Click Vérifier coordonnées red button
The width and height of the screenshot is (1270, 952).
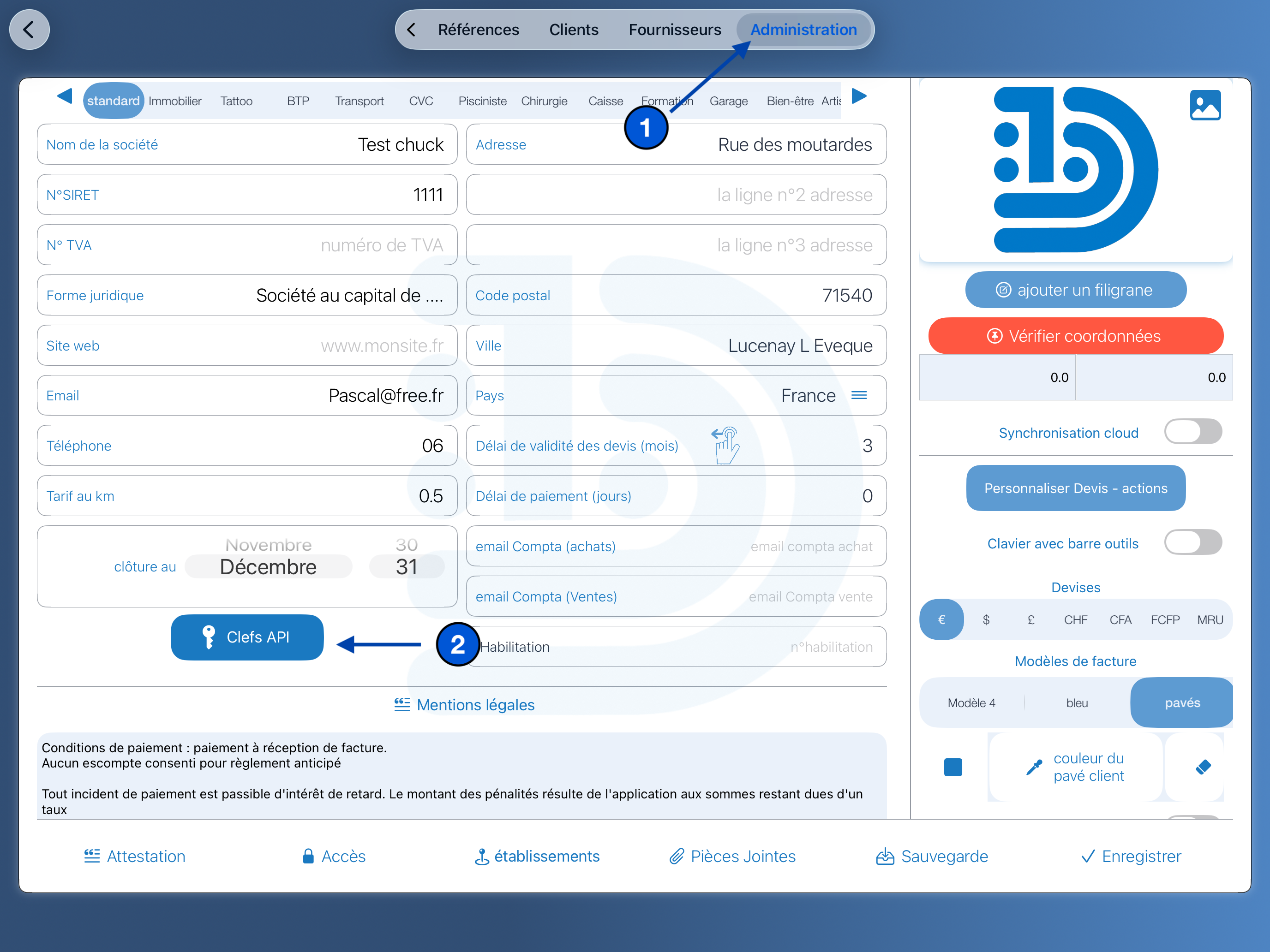coord(1075,336)
